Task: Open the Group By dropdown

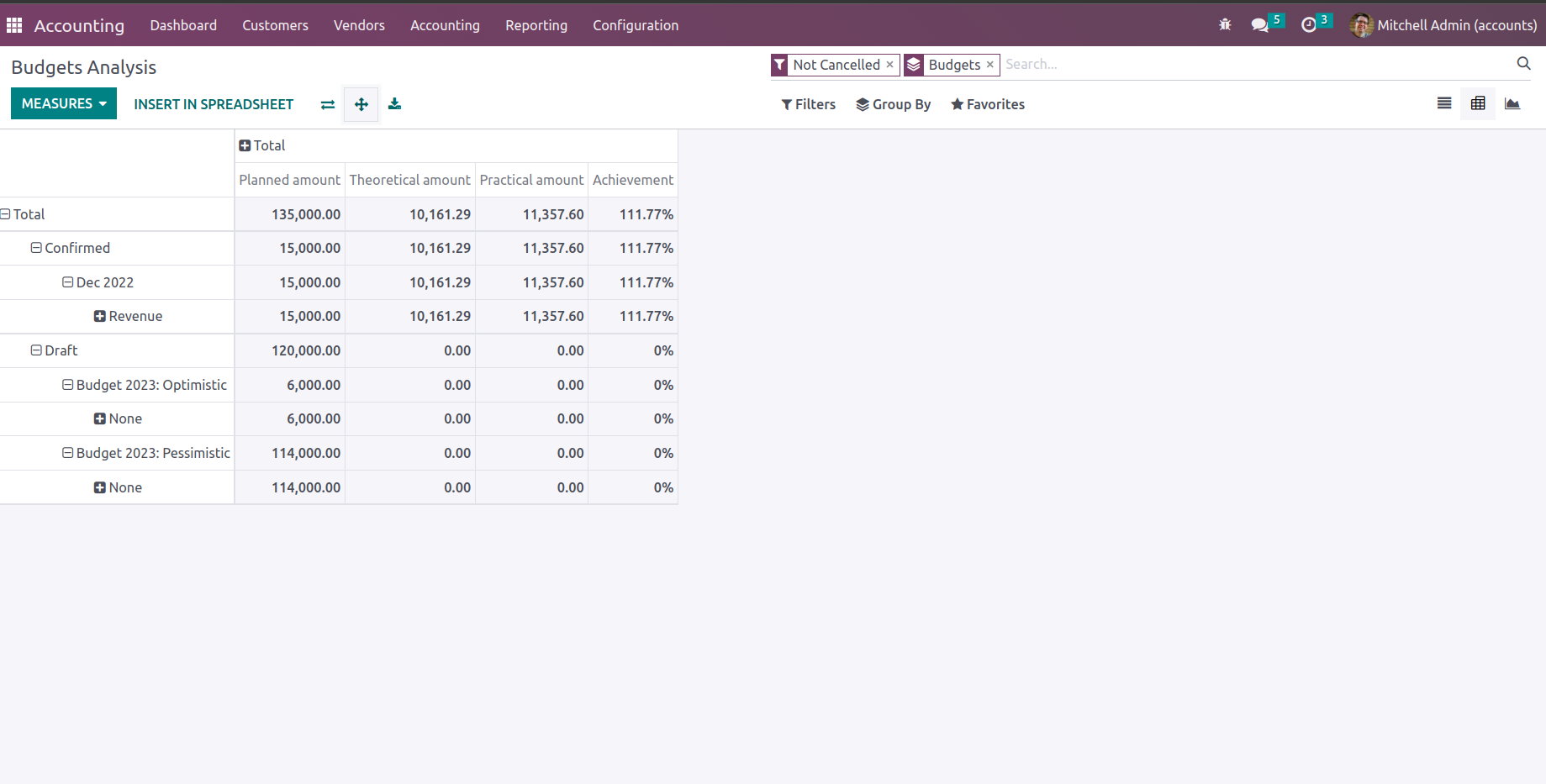Action: coord(893,104)
